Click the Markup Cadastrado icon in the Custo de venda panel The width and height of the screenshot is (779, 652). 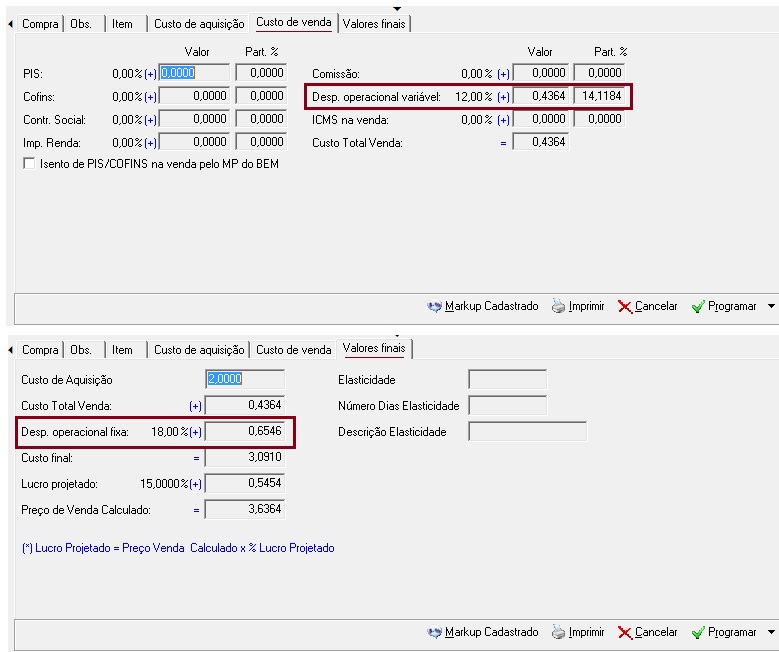click(x=434, y=306)
